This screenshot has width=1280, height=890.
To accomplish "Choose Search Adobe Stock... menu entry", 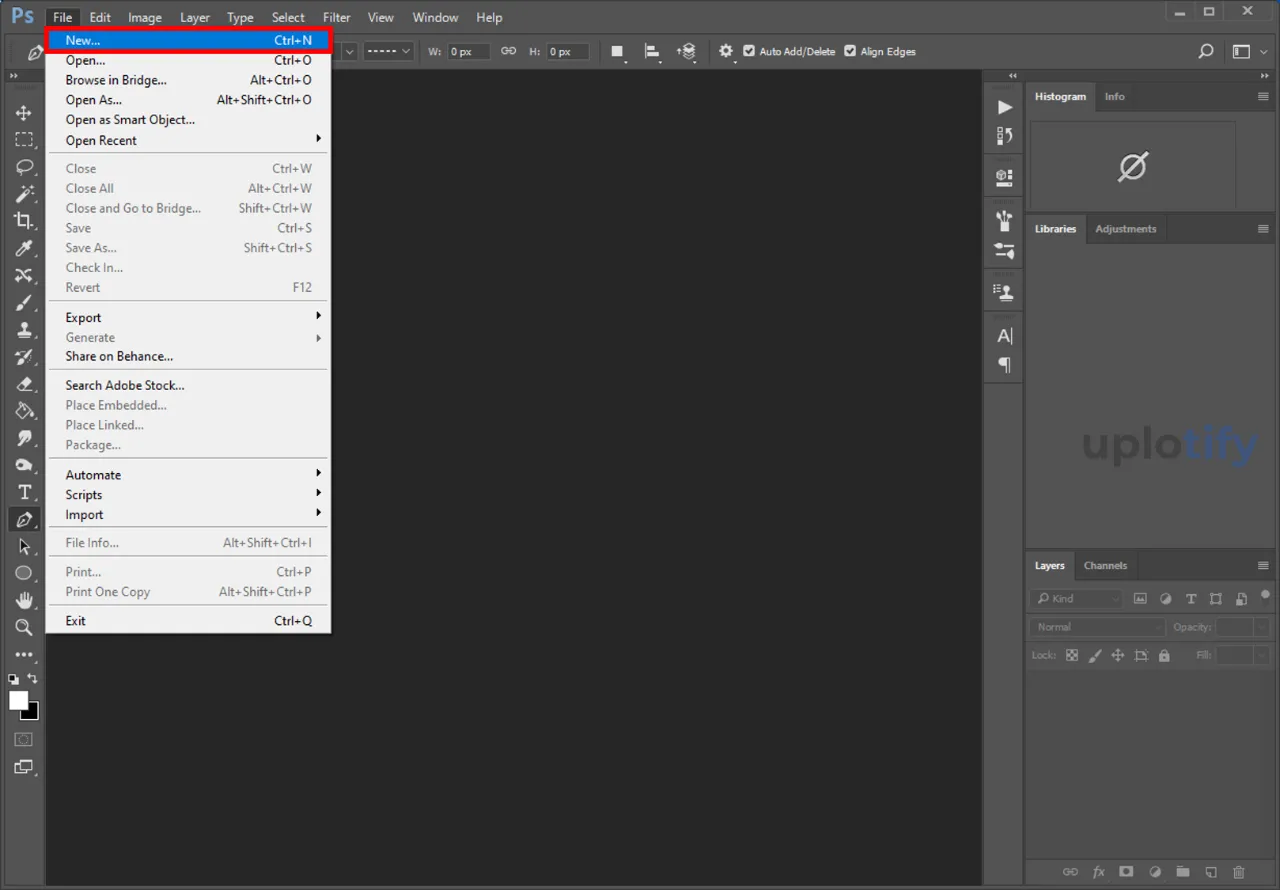I will pos(188,385).
